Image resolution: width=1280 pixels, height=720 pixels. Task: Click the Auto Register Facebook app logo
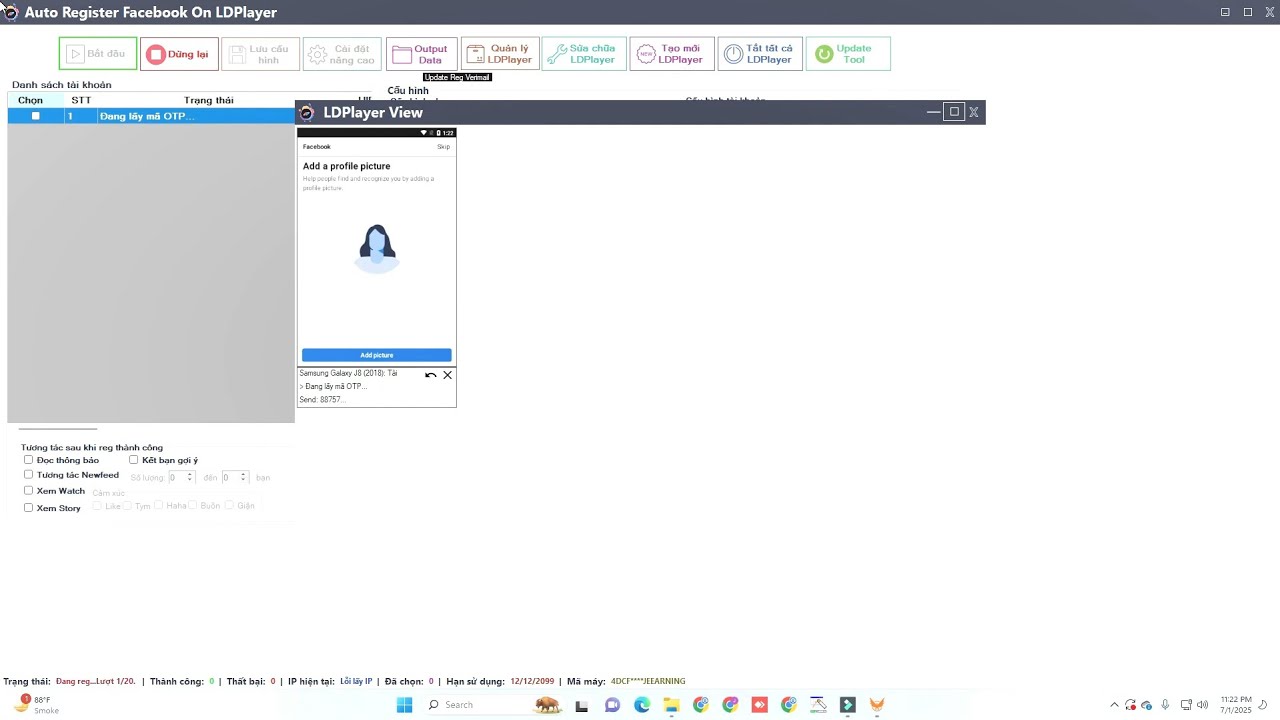10,12
